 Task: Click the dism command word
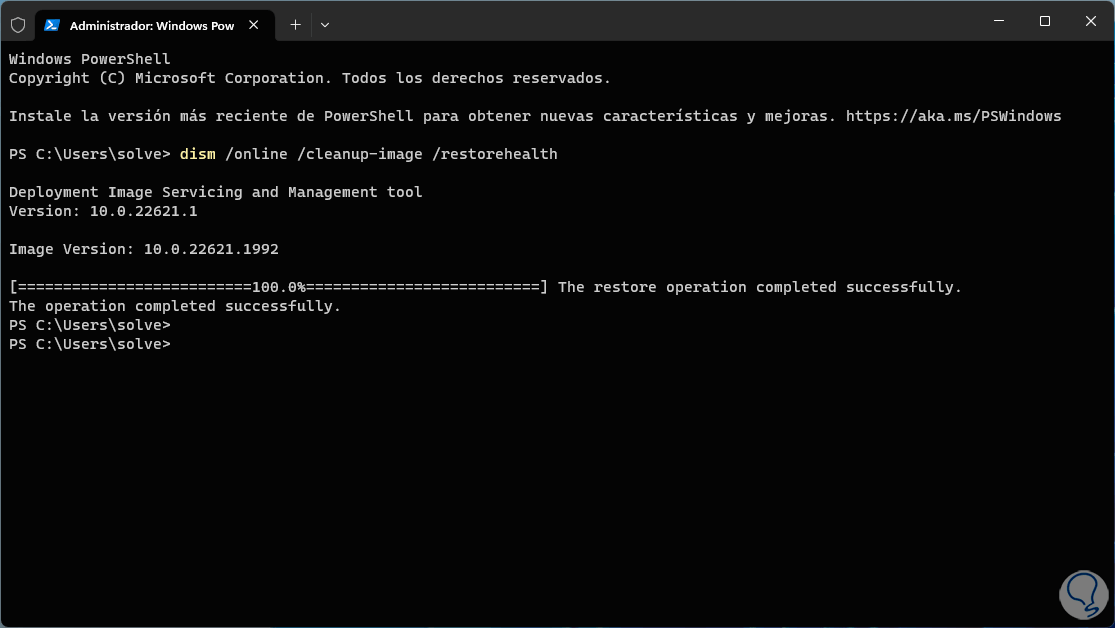(x=197, y=154)
